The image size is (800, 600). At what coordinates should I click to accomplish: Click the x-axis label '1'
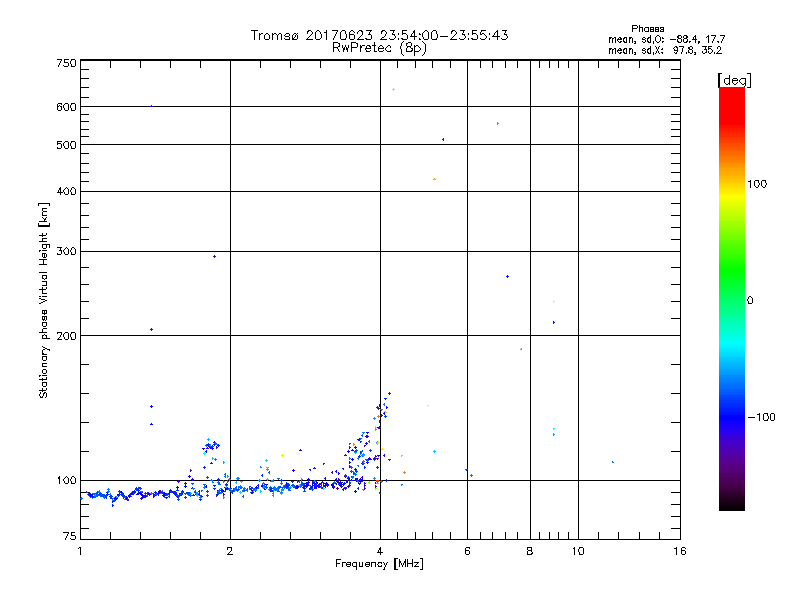[x=80, y=551]
